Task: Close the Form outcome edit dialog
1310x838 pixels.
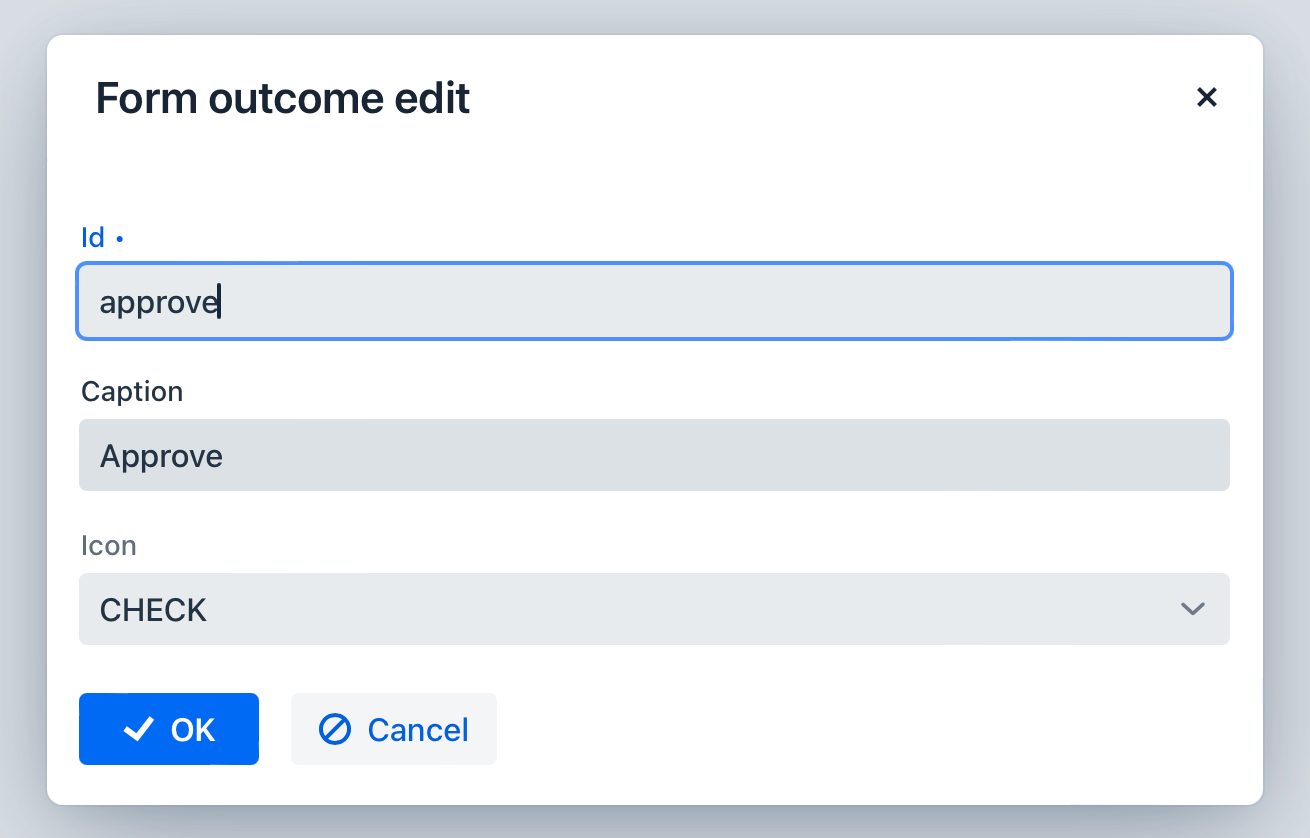Action: [1207, 97]
